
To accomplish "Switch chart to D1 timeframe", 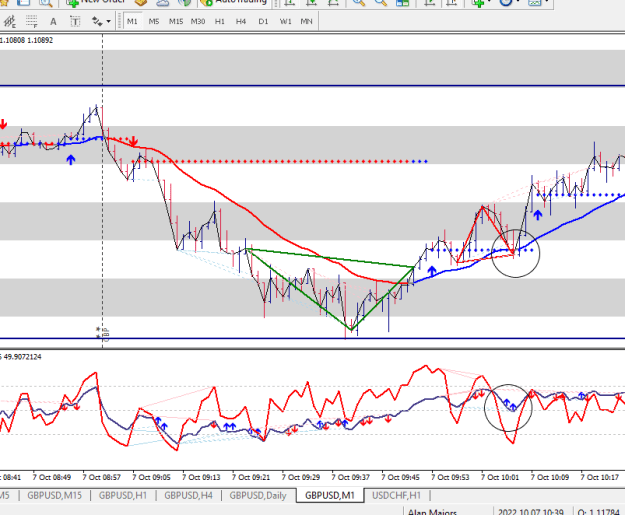I will coord(263,22).
